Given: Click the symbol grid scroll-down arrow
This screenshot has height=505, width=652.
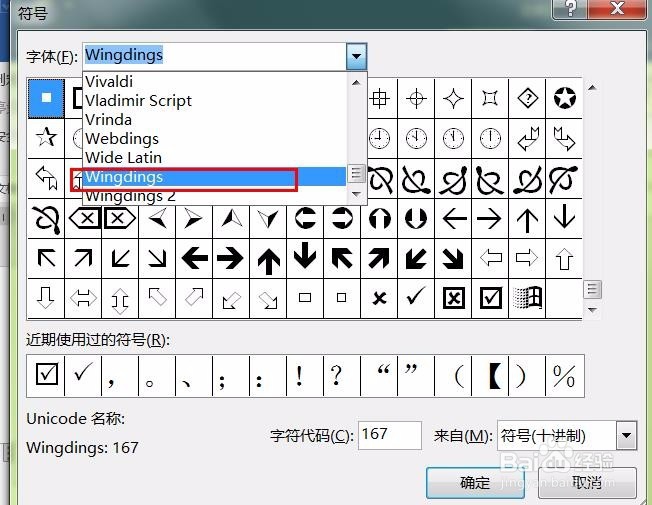Looking at the screenshot, I should pos(592,309).
